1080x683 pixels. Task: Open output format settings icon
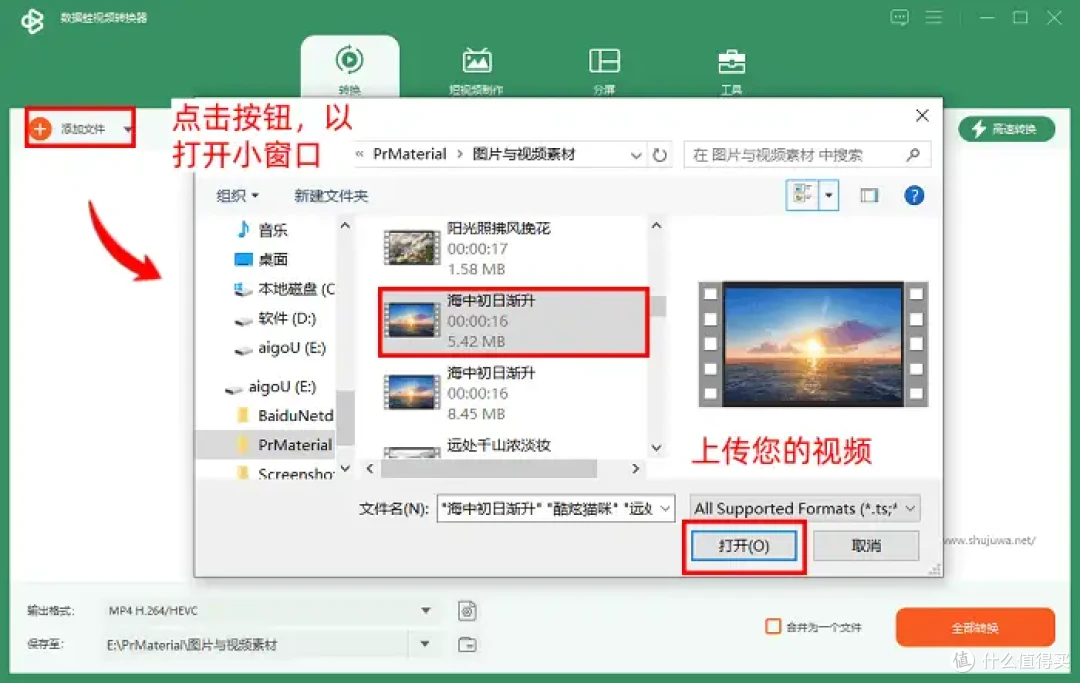(x=467, y=611)
